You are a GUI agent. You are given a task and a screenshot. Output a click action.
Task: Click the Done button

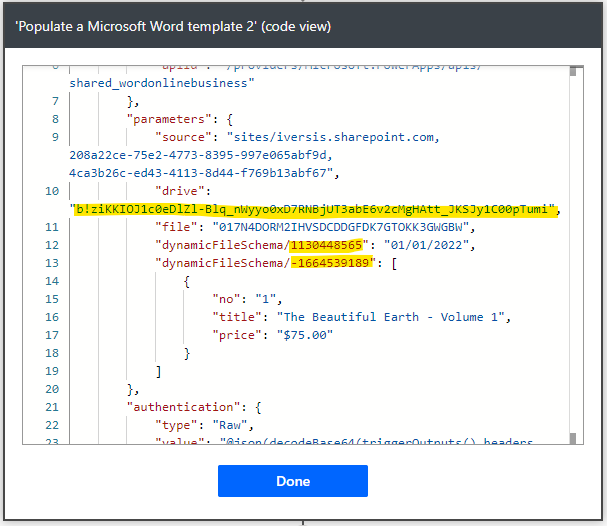pyautogui.click(x=293, y=481)
